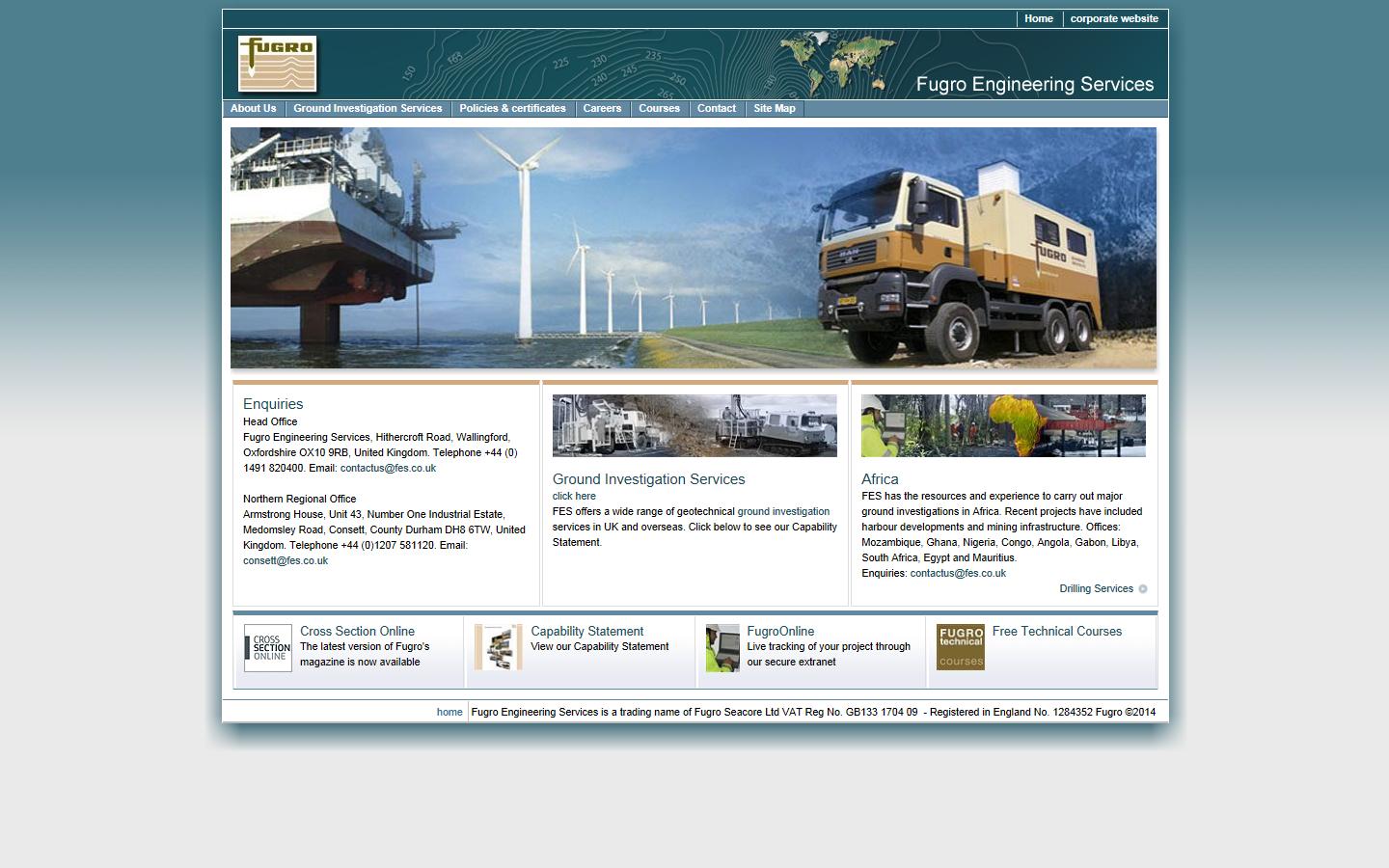Click the Africa enquiries contactus@fes.co.uk link
This screenshot has width=1389, height=868.
(958, 574)
